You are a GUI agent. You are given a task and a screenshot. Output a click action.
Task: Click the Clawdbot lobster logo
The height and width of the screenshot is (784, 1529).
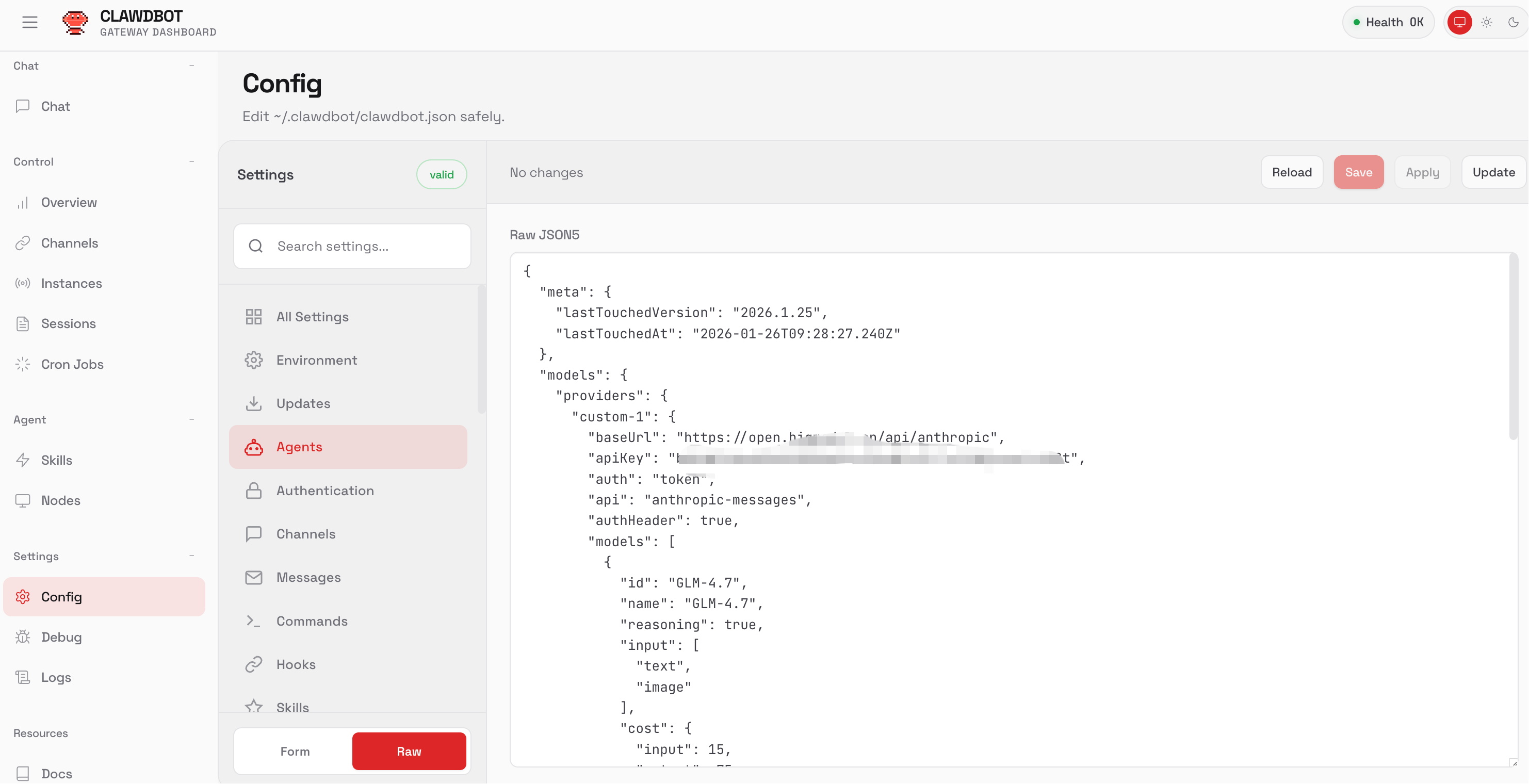point(75,23)
